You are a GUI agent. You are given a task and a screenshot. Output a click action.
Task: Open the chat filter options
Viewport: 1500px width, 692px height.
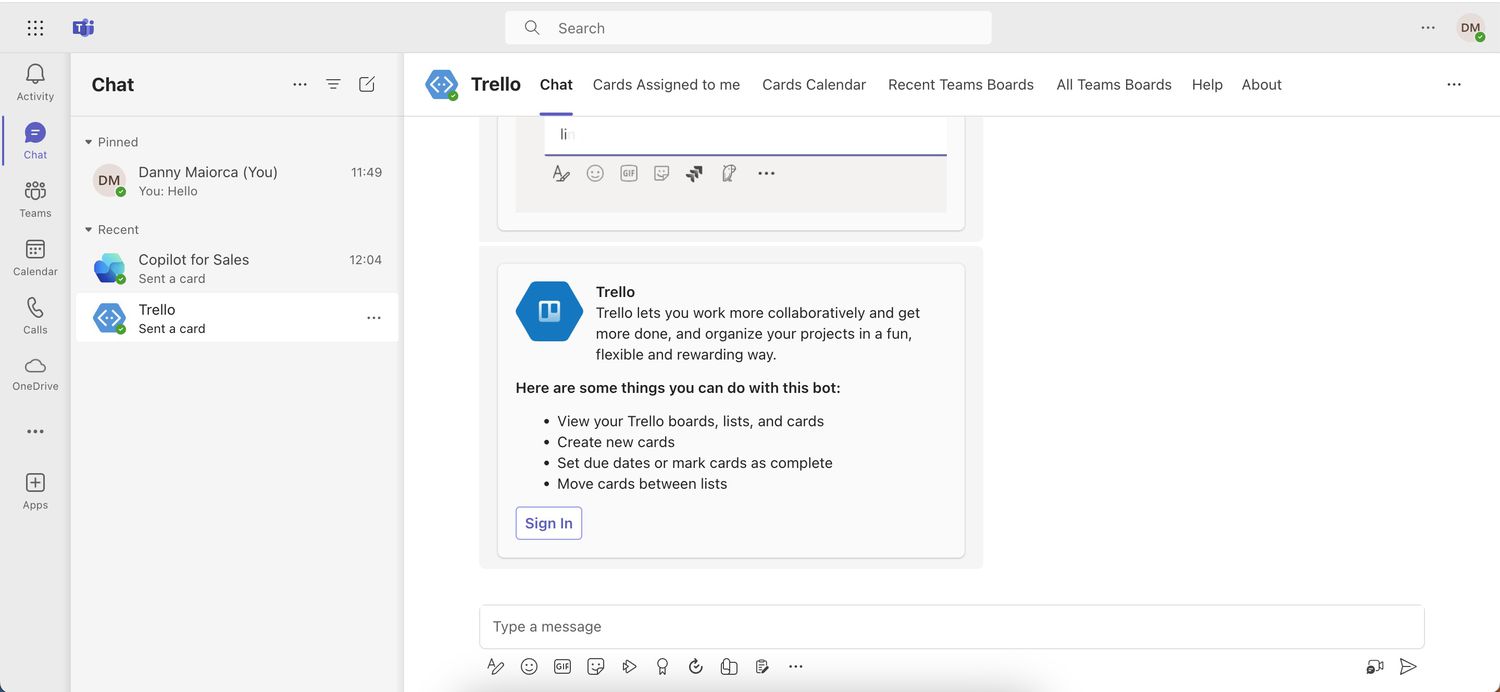tap(333, 85)
